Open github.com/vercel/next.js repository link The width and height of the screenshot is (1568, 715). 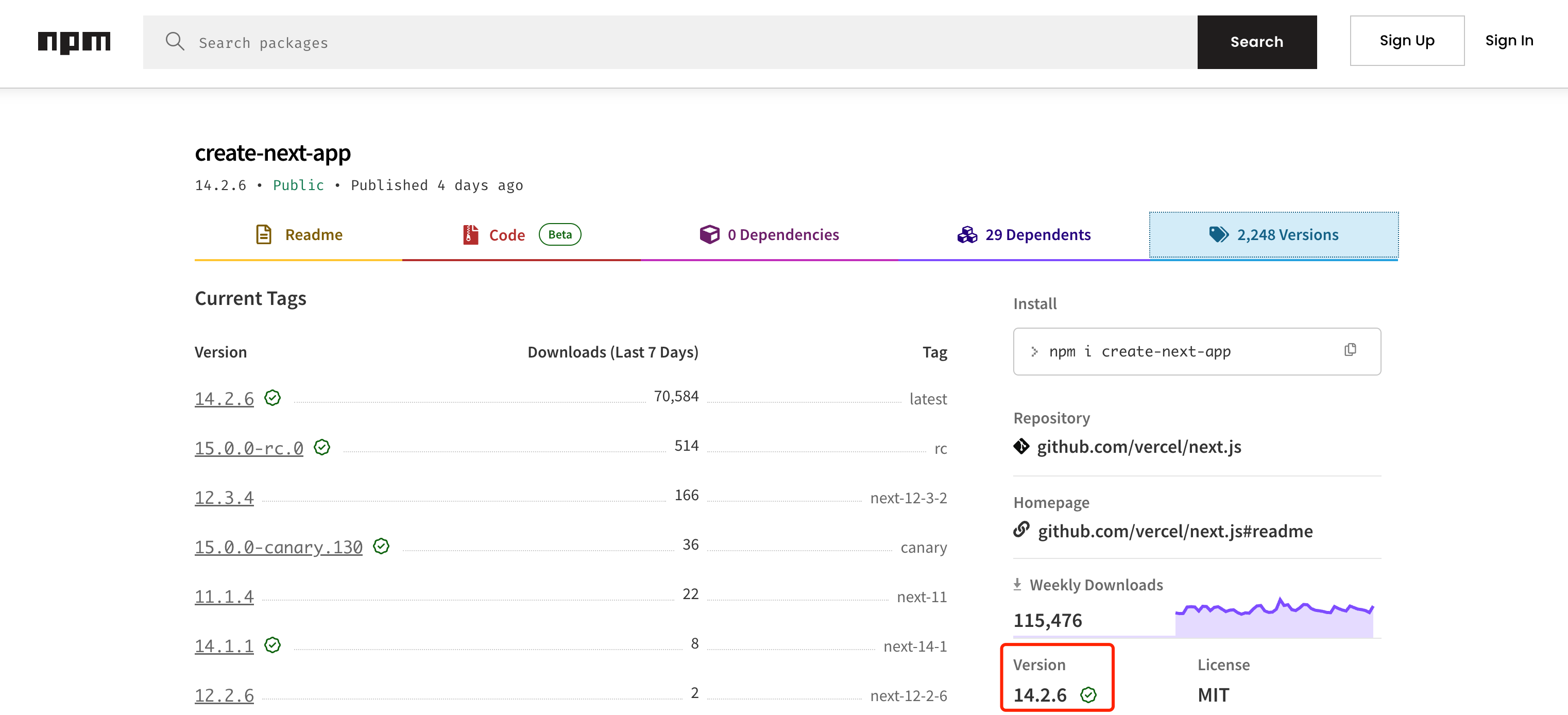coord(1139,447)
